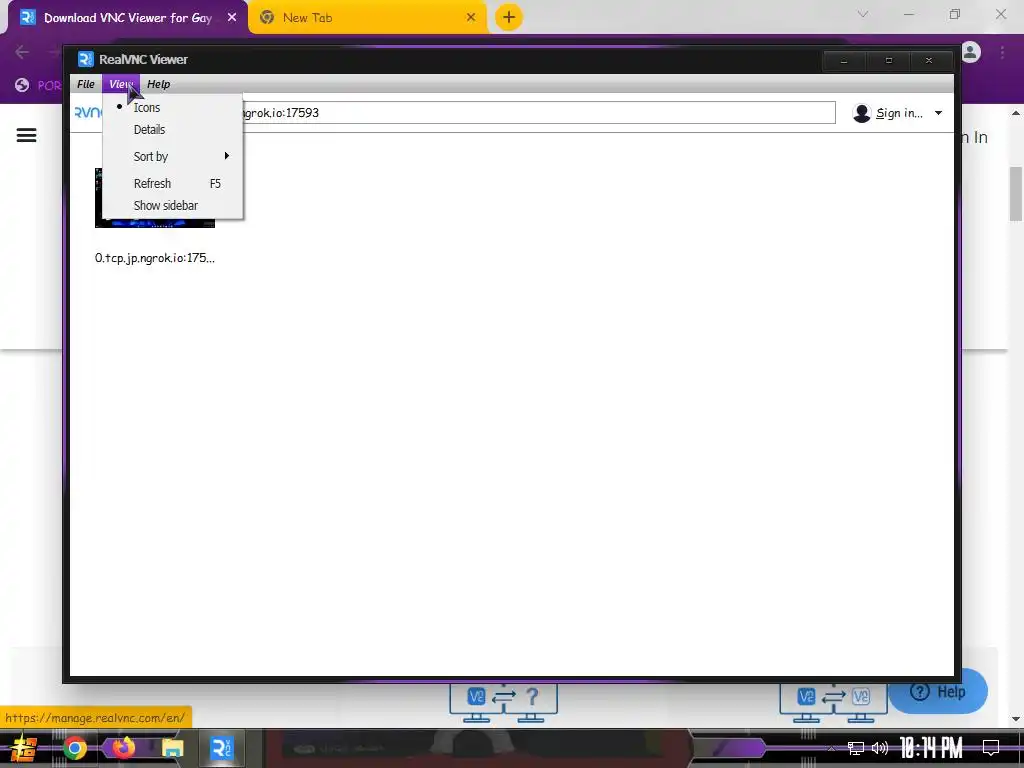The image size is (1024, 768).
Task: Click the taskbar clock showing 10:14 PM
Action: point(931,748)
